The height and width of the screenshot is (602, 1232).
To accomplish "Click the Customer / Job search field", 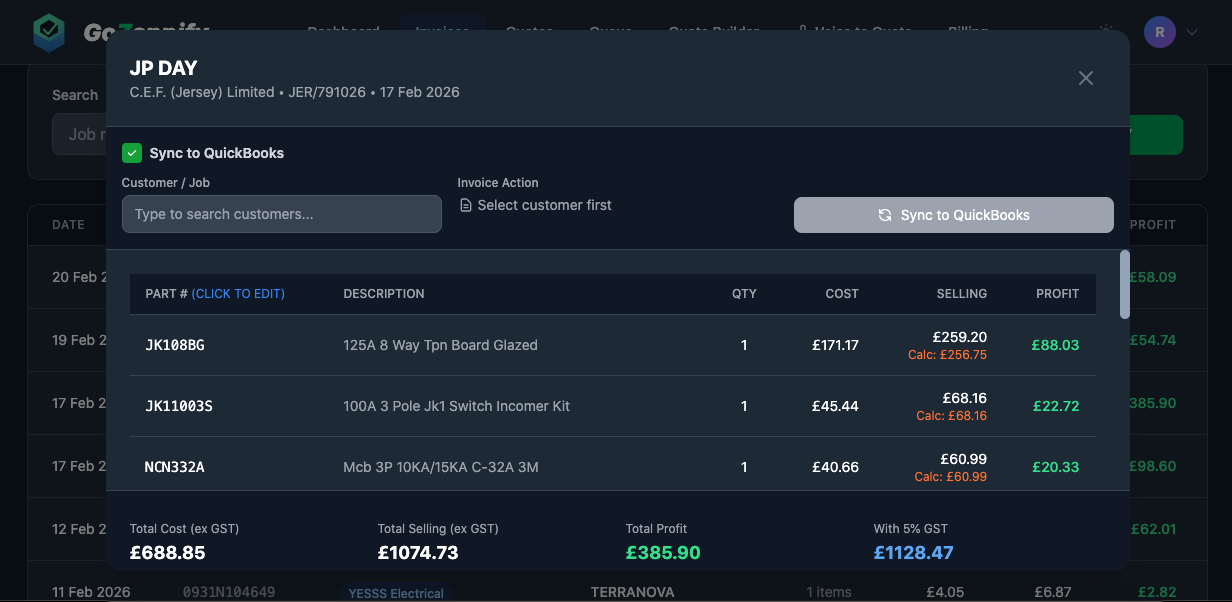I will (281, 214).
